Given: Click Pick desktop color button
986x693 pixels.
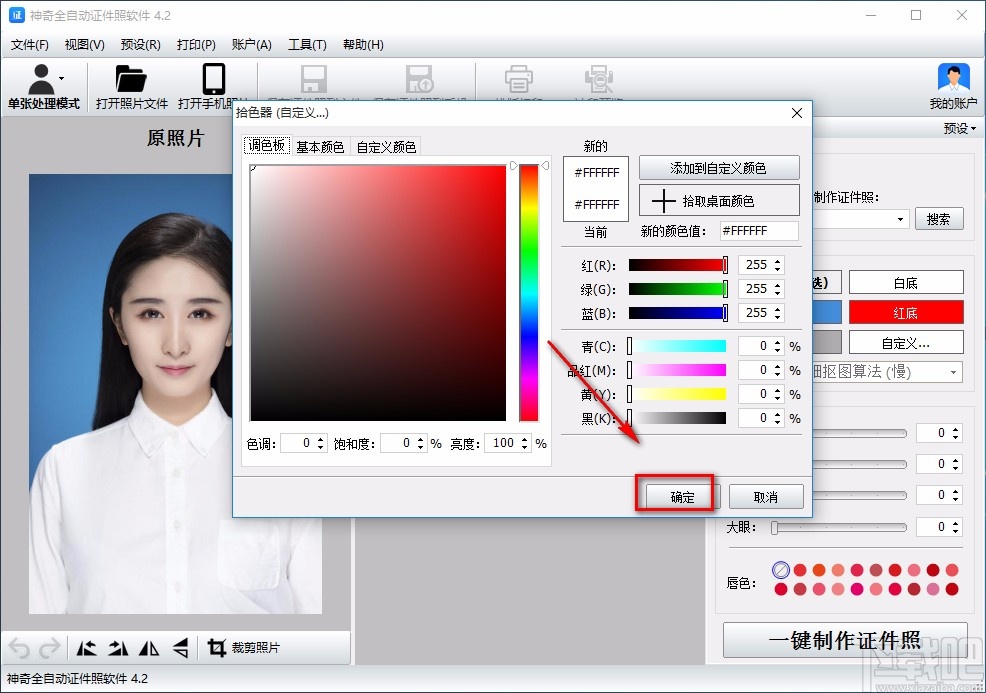Looking at the screenshot, I should click(x=719, y=201).
